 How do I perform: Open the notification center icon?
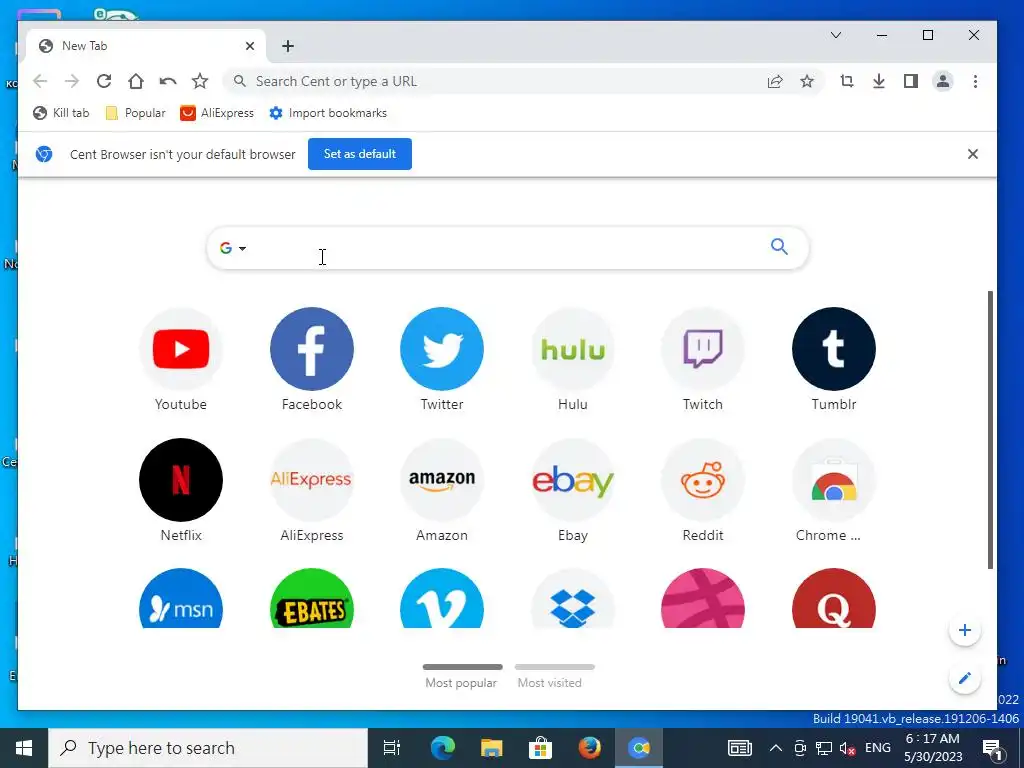coord(993,750)
